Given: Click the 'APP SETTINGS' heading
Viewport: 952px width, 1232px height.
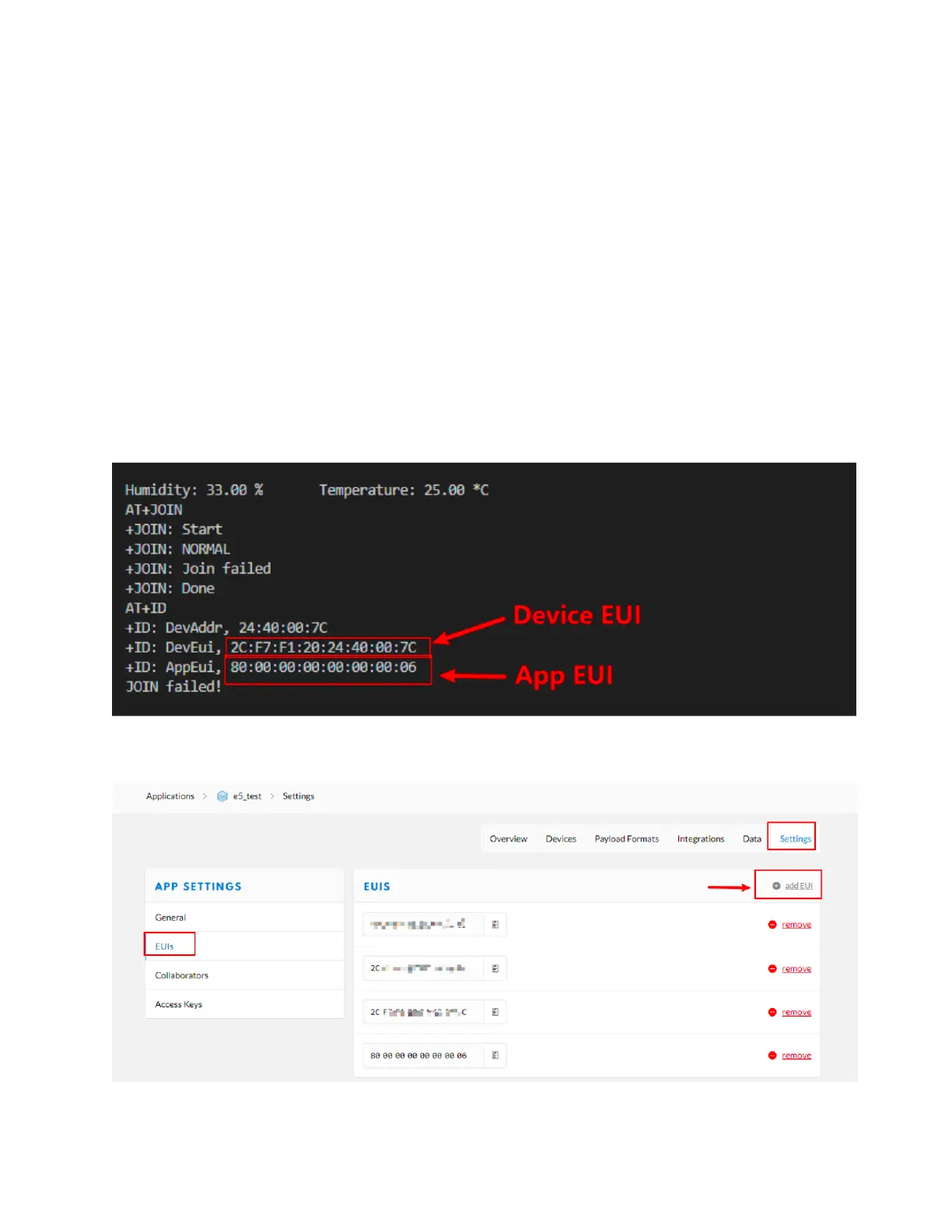Looking at the screenshot, I should coord(198,887).
